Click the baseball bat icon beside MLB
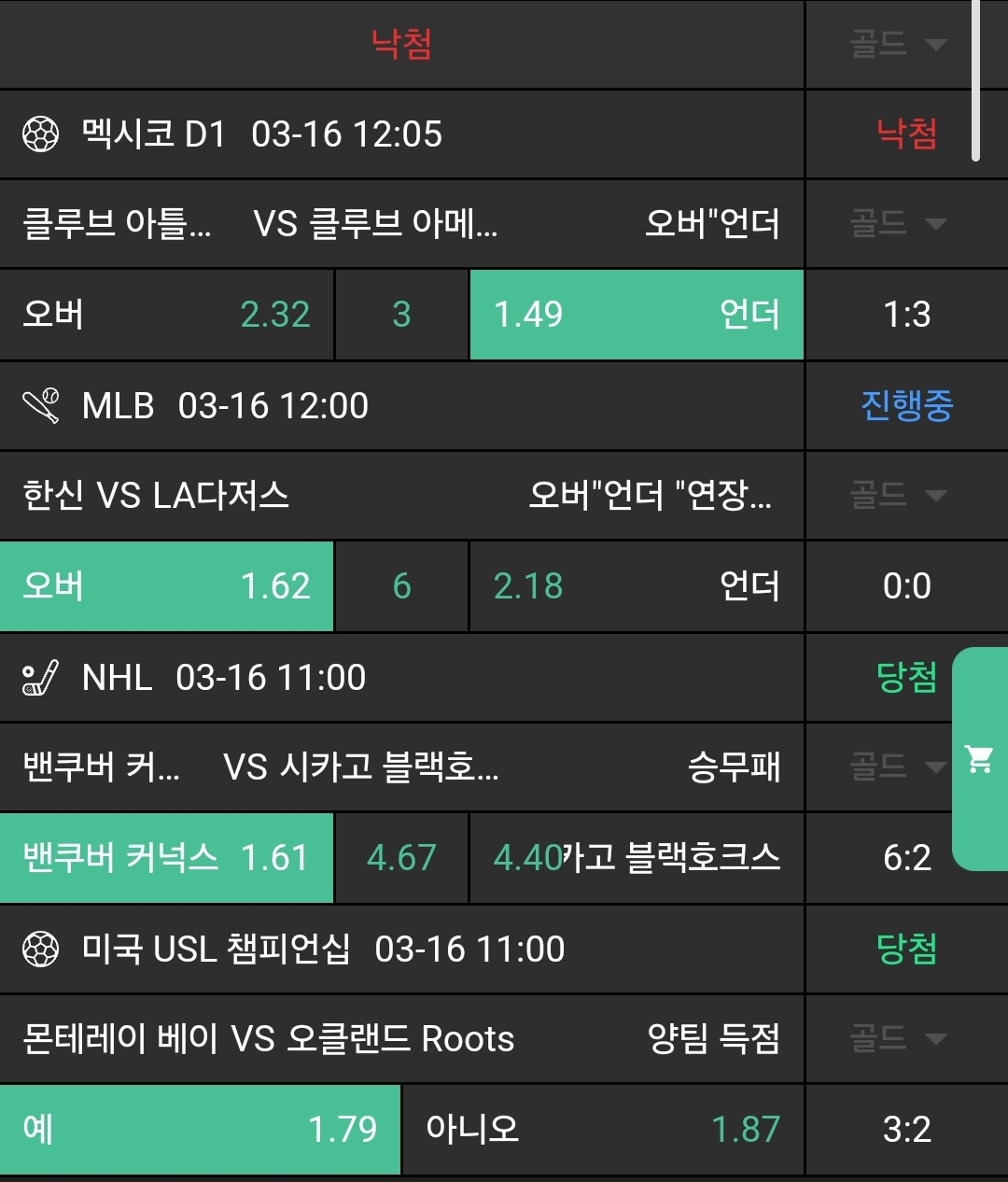Image resolution: width=1008 pixels, height=1182 pixels. coord(41,406)
